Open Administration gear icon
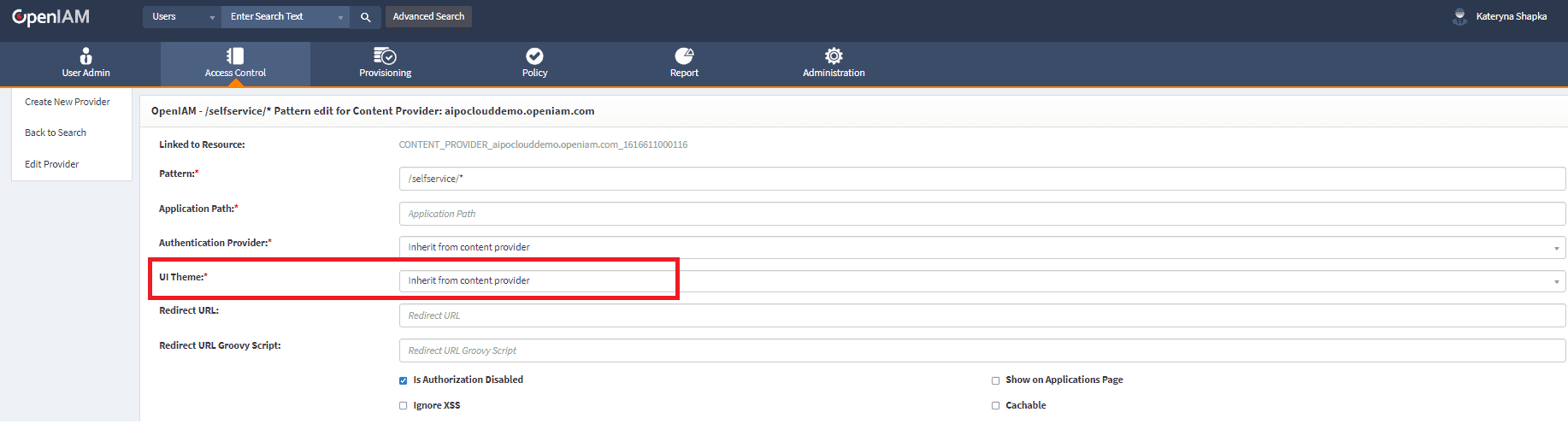Screen dimensions: 1568x424 pos(834,56)
